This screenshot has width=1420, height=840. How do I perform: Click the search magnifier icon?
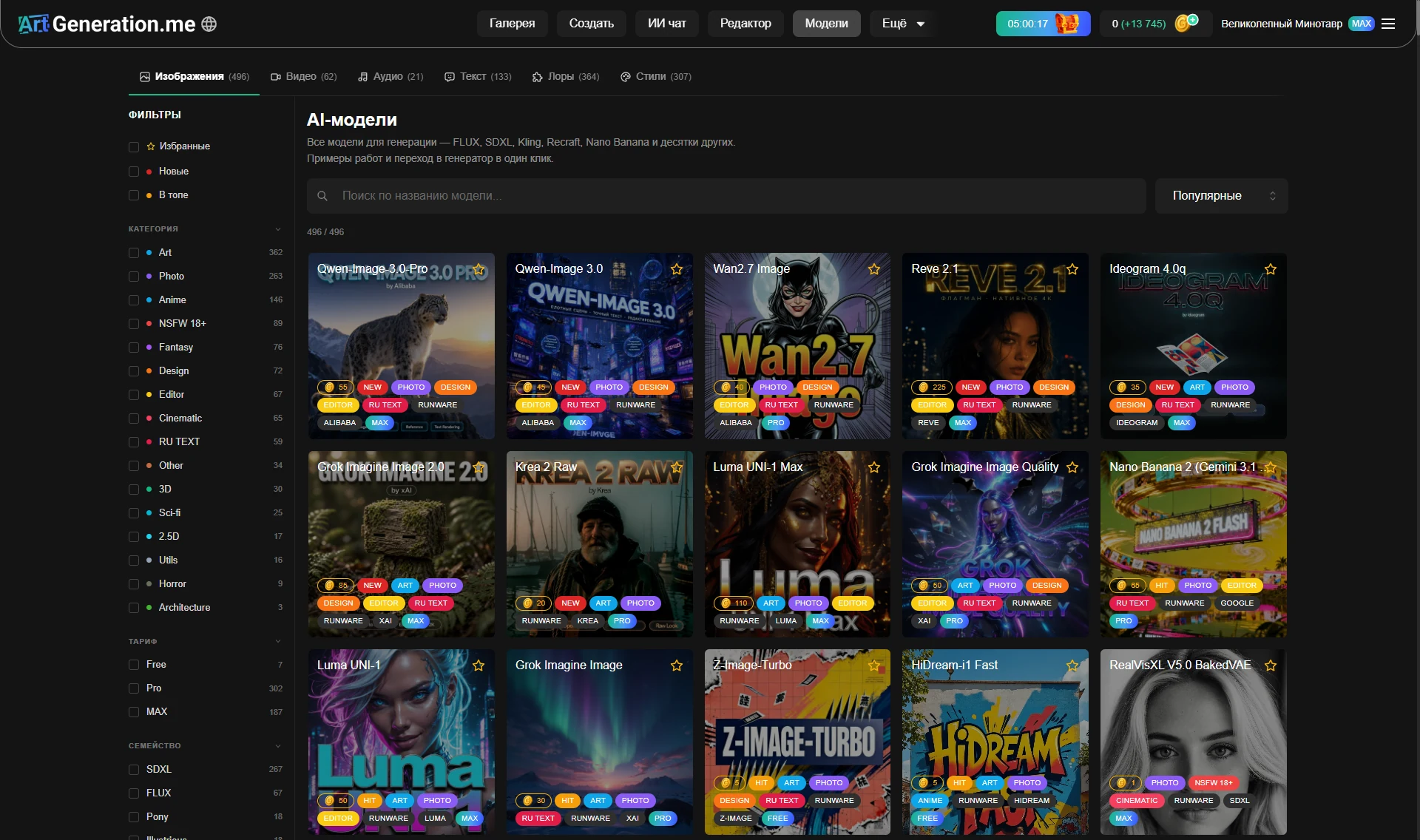coord(322,196)
